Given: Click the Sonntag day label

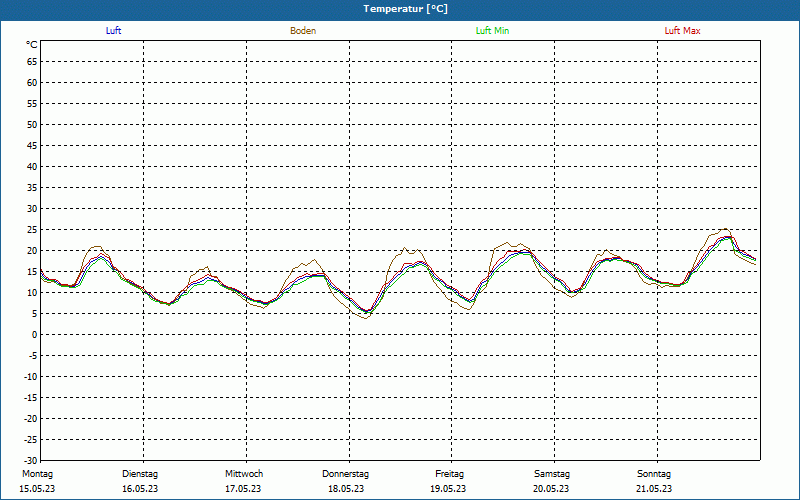Looking at the screenshot, I should pyautogui.click(x=654, y=474).
